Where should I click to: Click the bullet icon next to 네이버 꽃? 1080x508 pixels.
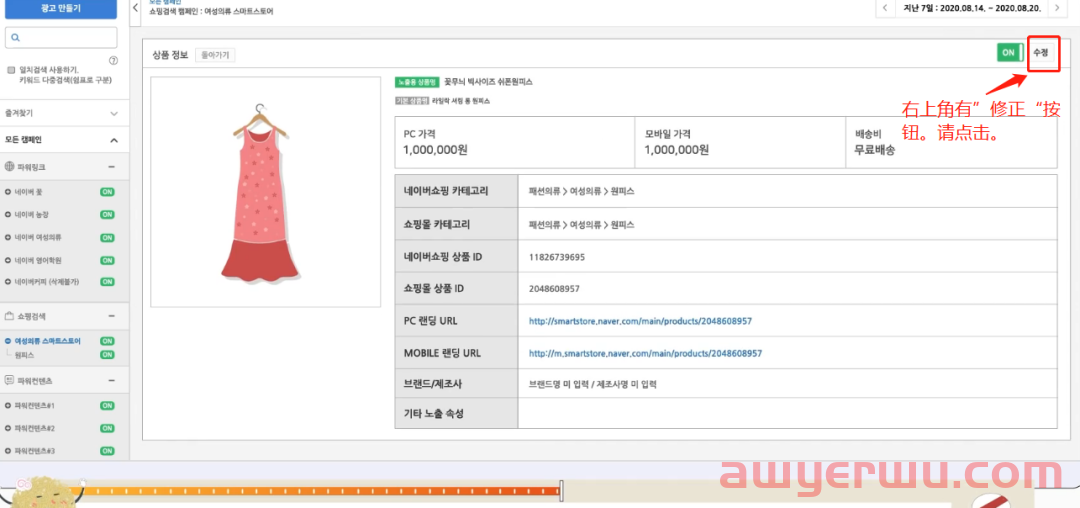pyautogui.click(x=8, y=192)
